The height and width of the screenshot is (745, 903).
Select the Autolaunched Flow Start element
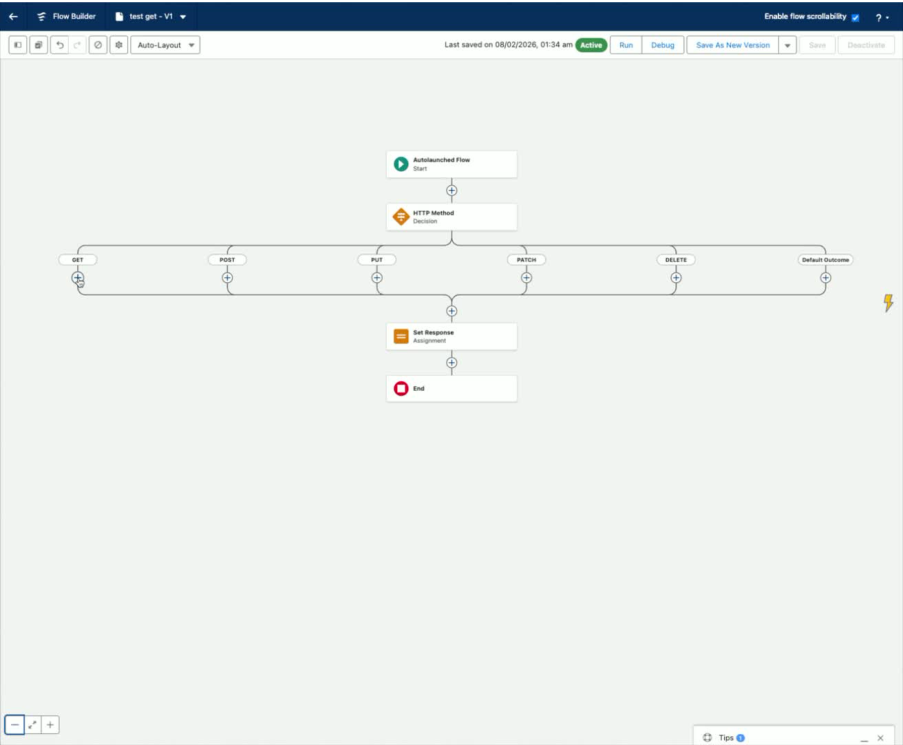tap(452, 164)
